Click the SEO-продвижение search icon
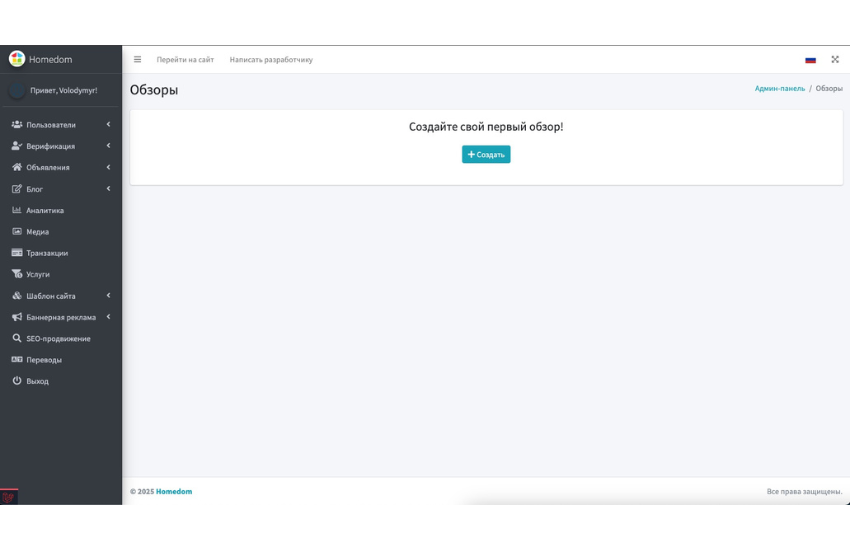Viewport: 850px width, 550px height. point(17,339)
